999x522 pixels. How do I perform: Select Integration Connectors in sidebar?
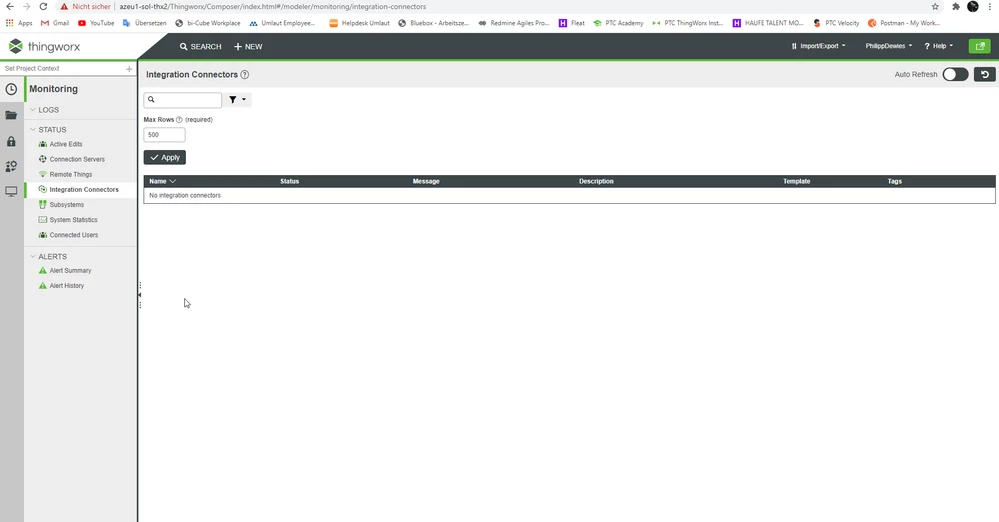(x=83, y=190)
